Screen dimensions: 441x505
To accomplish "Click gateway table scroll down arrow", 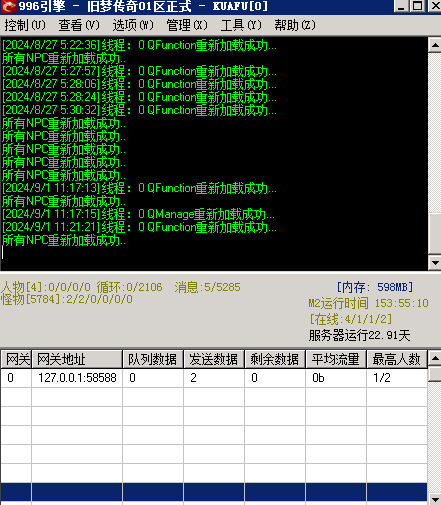I will [435, 499].
